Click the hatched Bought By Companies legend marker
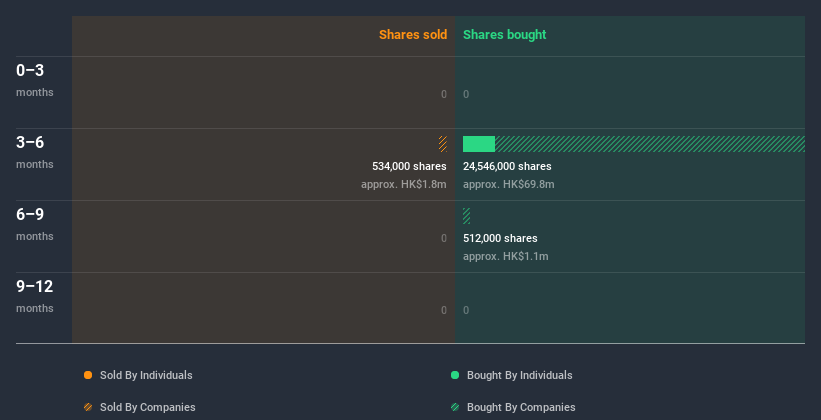This screenshot has width=821, height=420. (x=455, y=407)
